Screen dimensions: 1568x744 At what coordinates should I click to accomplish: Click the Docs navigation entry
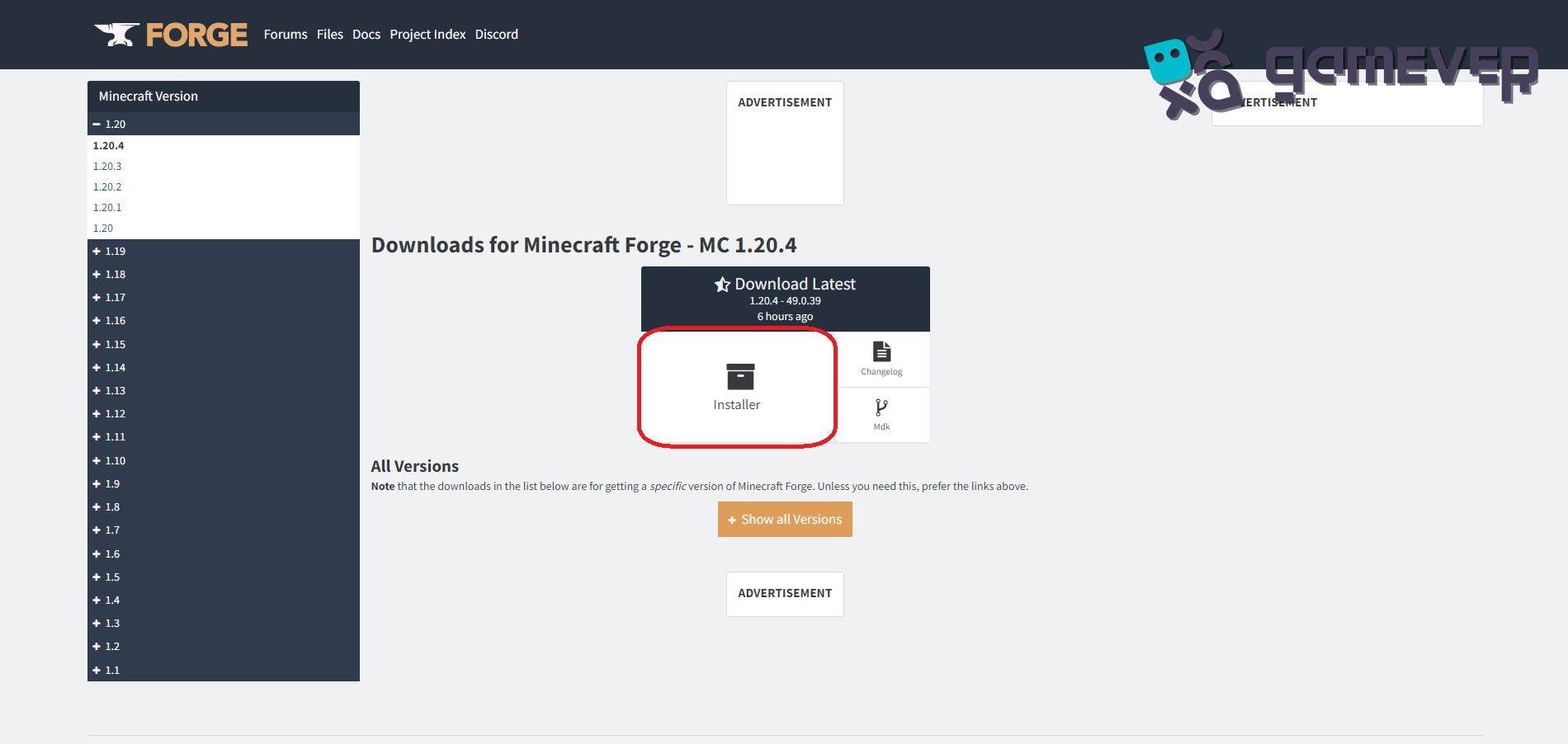coord(366,34)
